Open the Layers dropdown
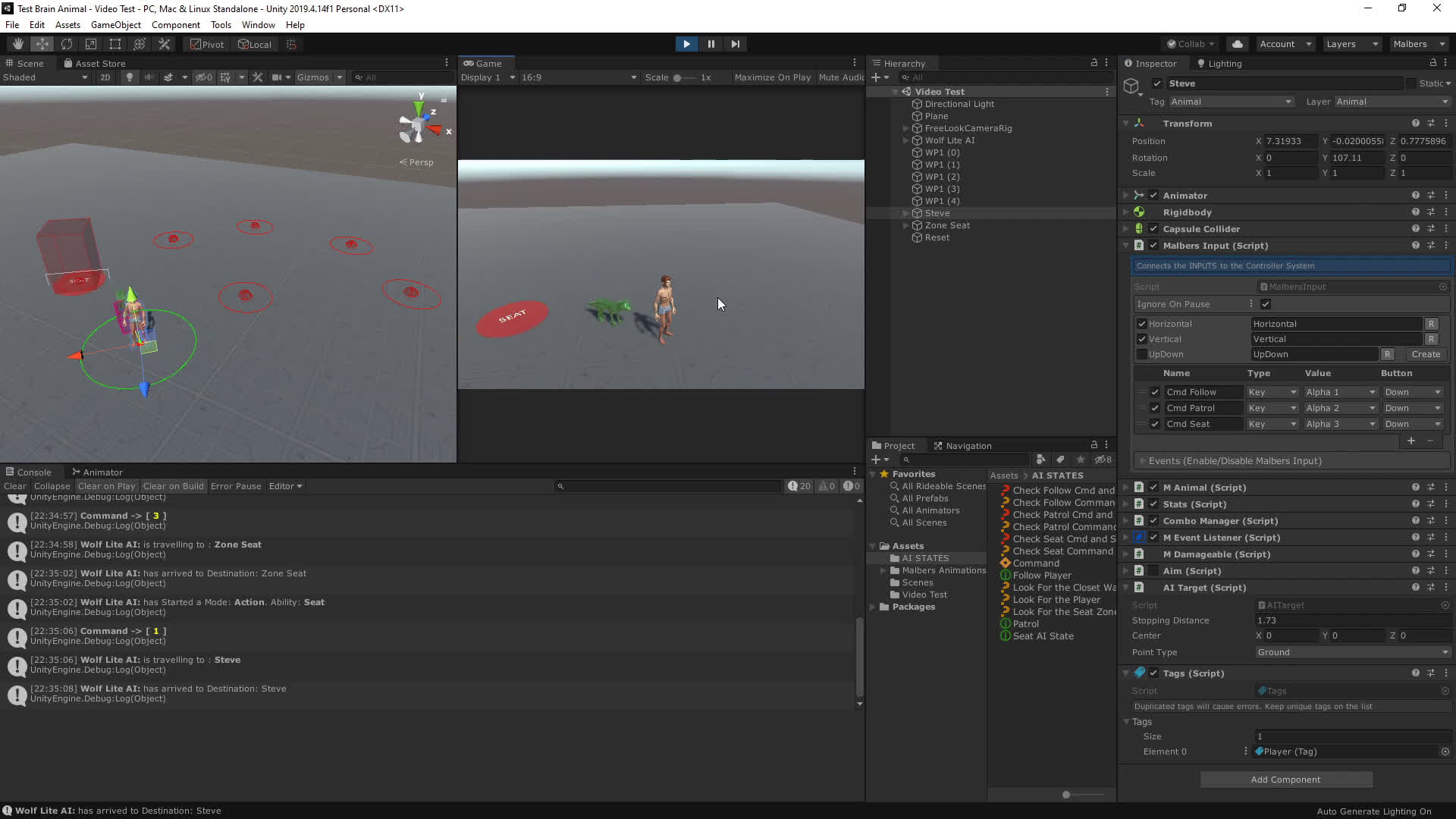The width and height of the screenshot is (1456, 819). (x=1351, y=44)
